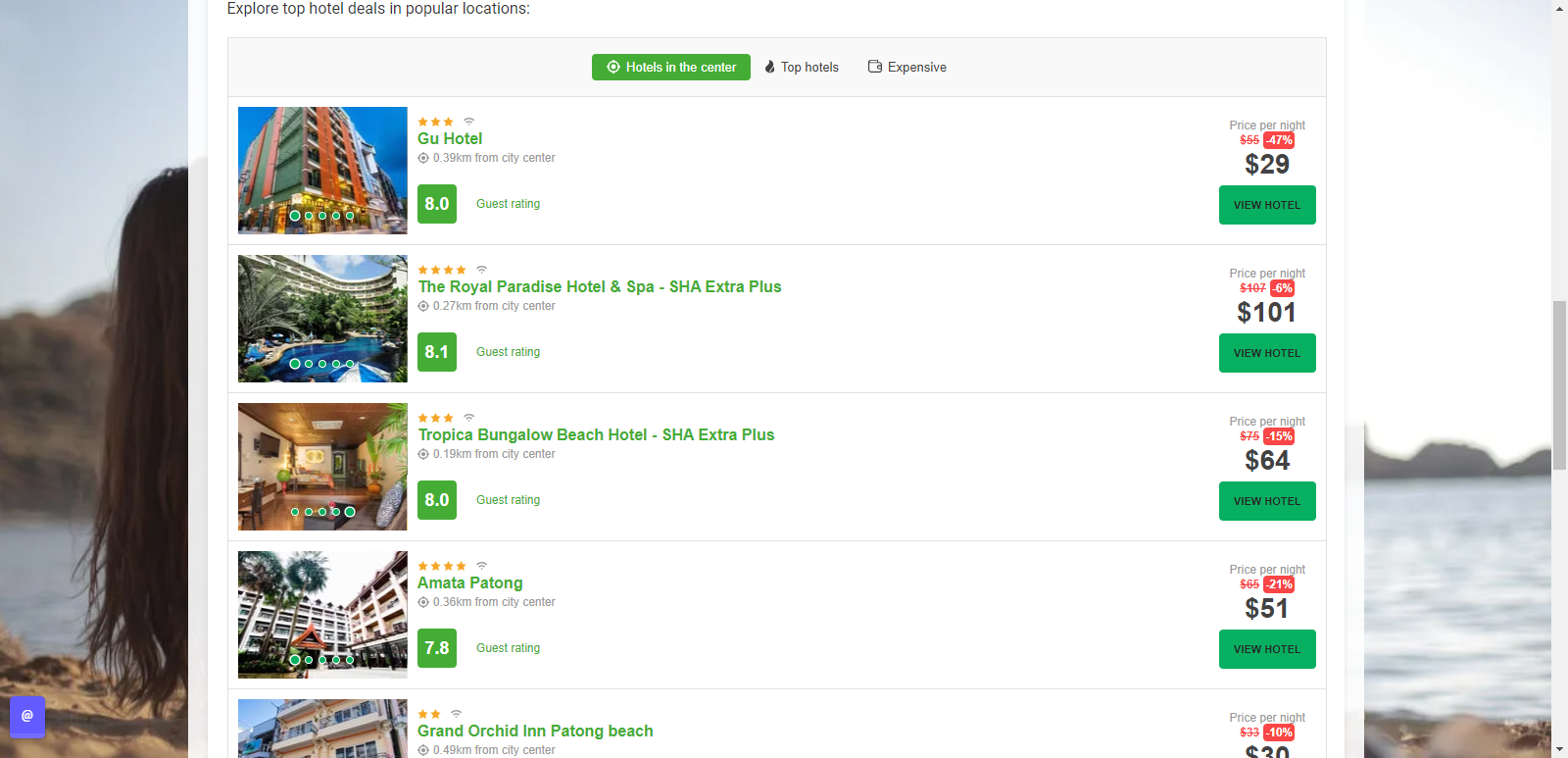This screenshot has width=1568, height=758.
Task: Click the flame icon beside Top hotels
Action: tap(770, 67)
